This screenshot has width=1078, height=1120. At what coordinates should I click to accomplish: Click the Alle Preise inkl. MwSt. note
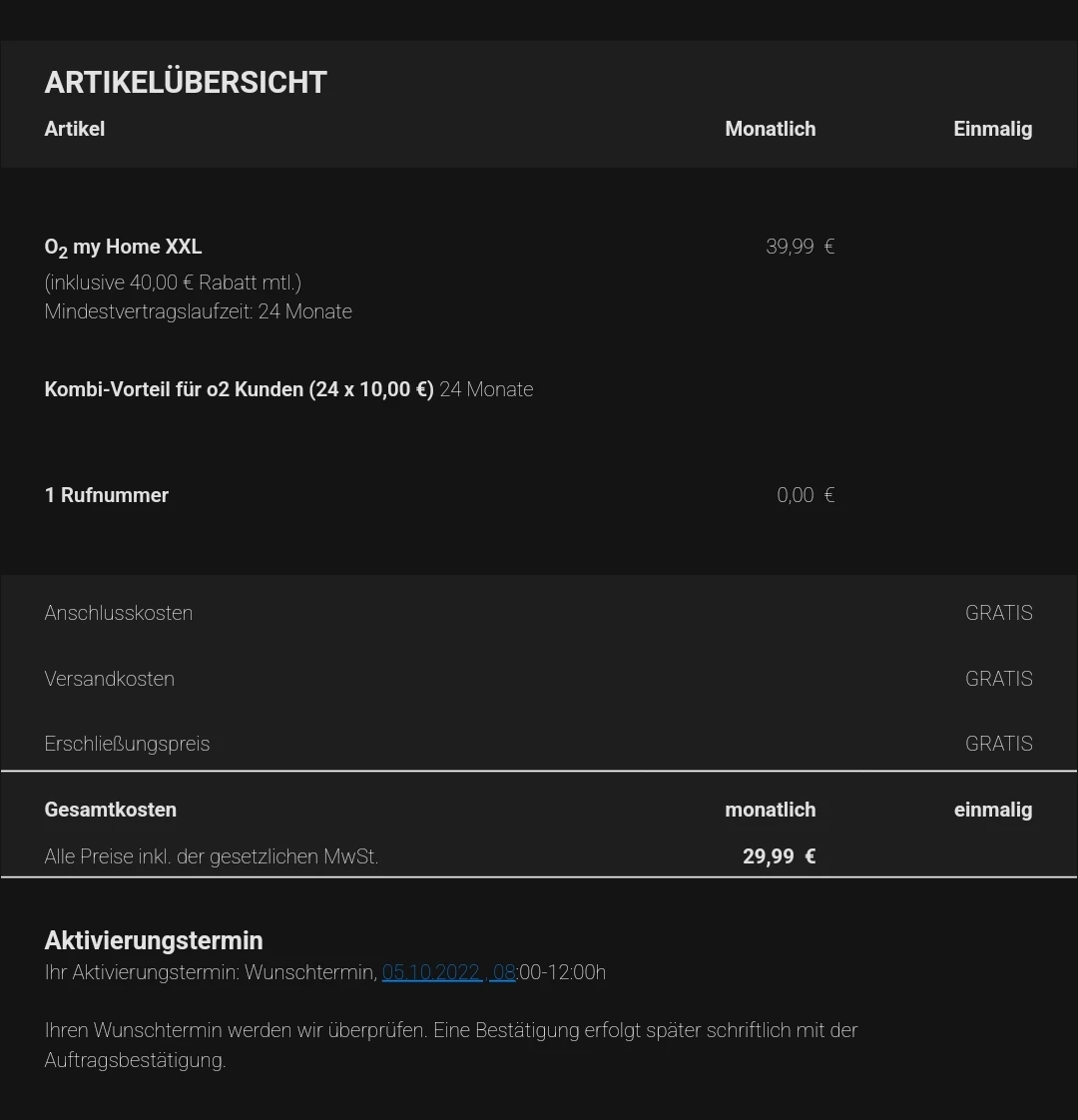[x=212, y=856]
